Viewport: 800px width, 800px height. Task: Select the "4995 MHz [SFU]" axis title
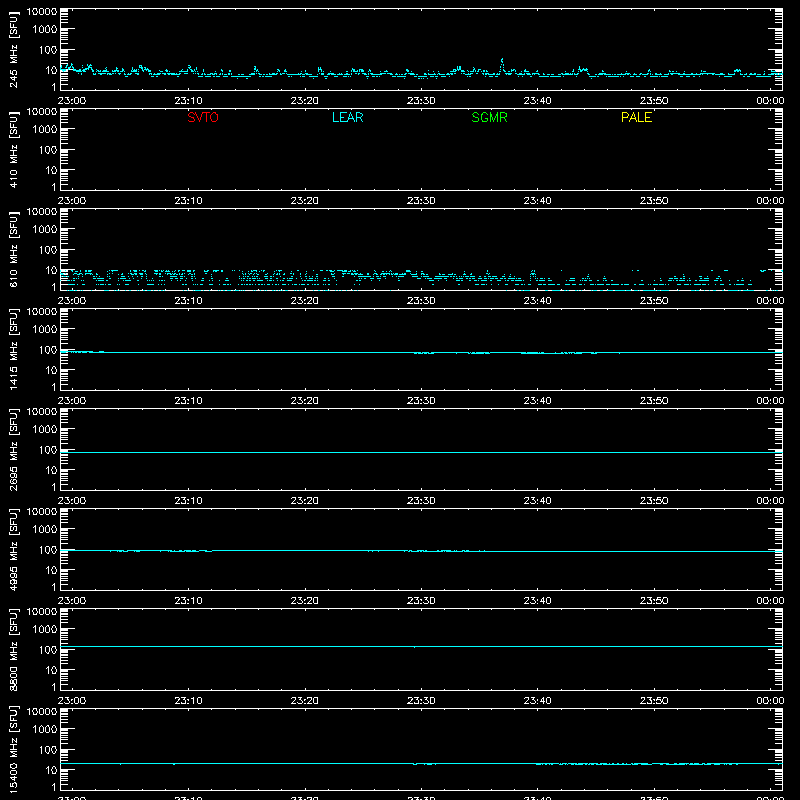(14, 549)
